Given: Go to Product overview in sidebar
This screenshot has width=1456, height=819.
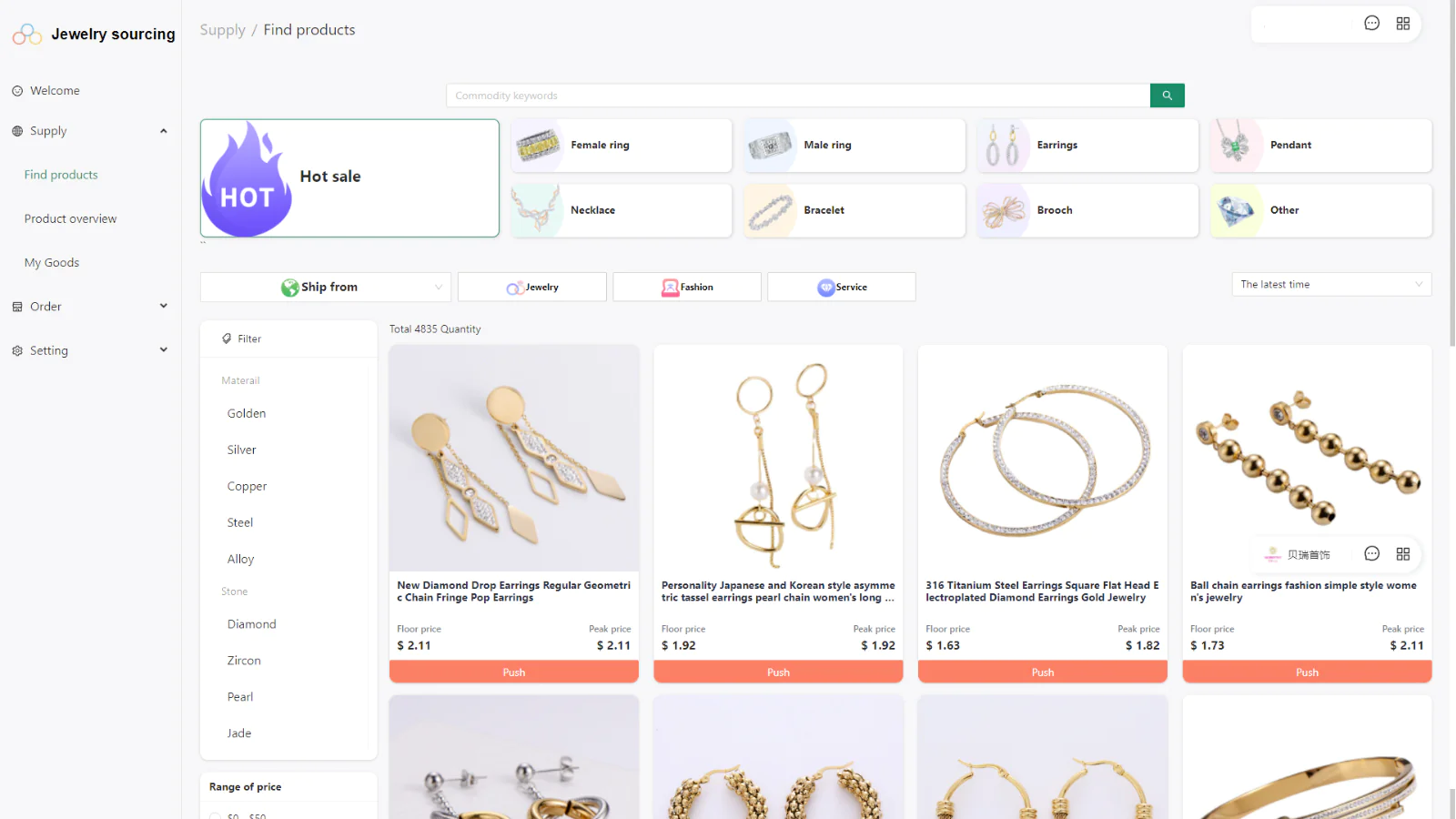Looking at the screenshot, I should click(x=70, y=219).
